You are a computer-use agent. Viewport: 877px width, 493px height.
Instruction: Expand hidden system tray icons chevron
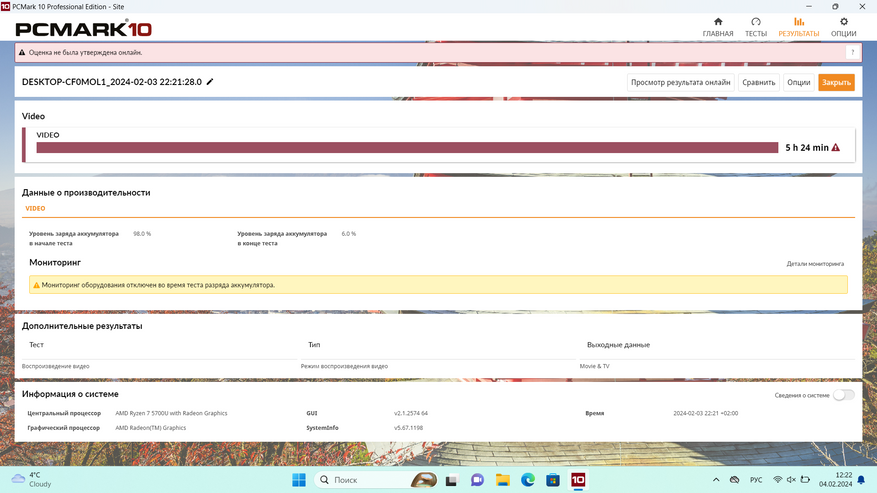pyautogui.click(x=716, y=480)
